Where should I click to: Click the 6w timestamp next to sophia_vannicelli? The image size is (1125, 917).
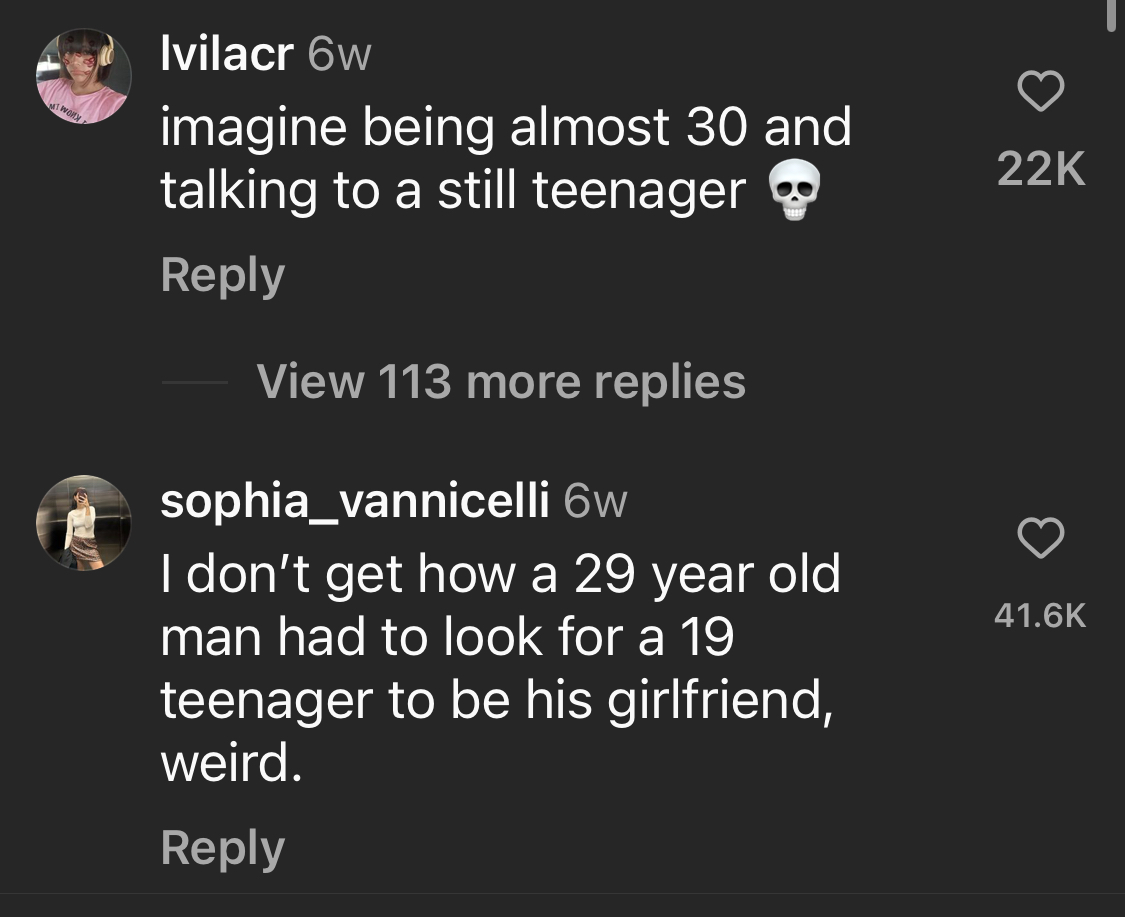pyautogui.click(x=596, y=502)
